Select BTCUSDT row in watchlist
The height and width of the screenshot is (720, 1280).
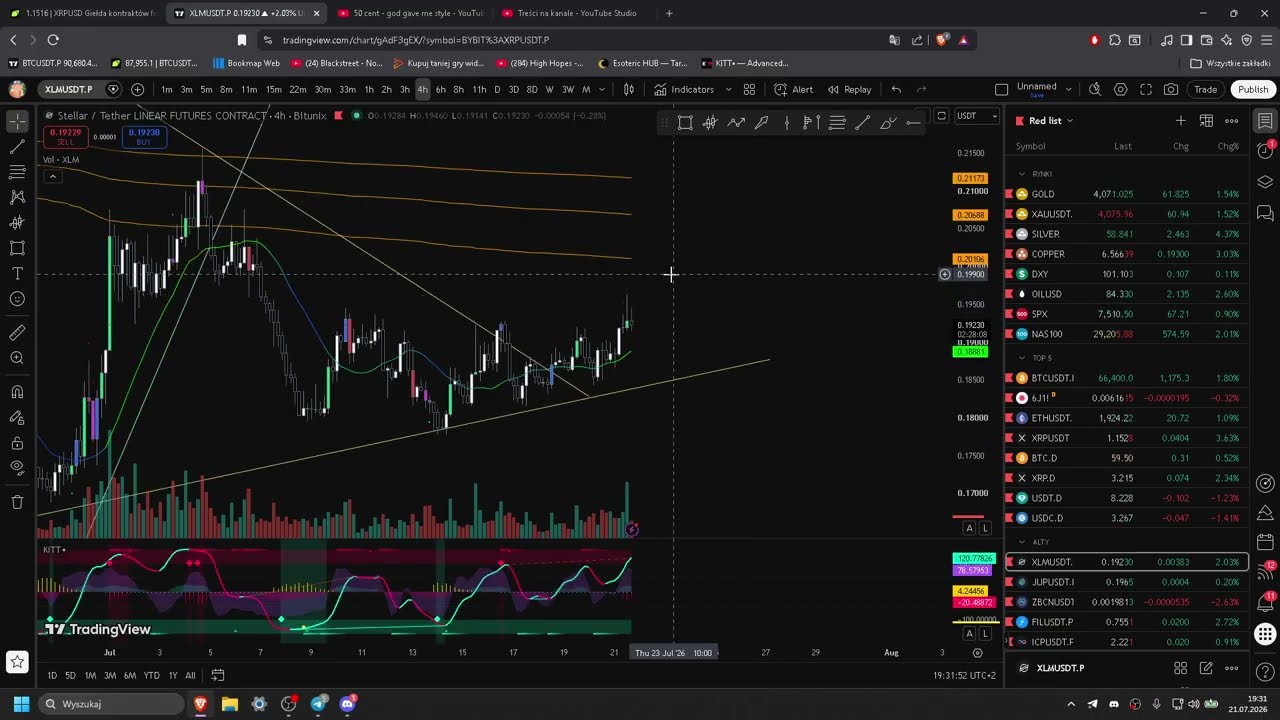(x=1127, y=378)
